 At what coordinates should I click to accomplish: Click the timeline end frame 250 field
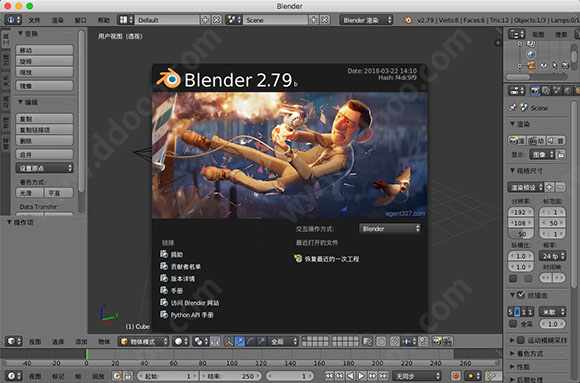[x=230, y=376]
